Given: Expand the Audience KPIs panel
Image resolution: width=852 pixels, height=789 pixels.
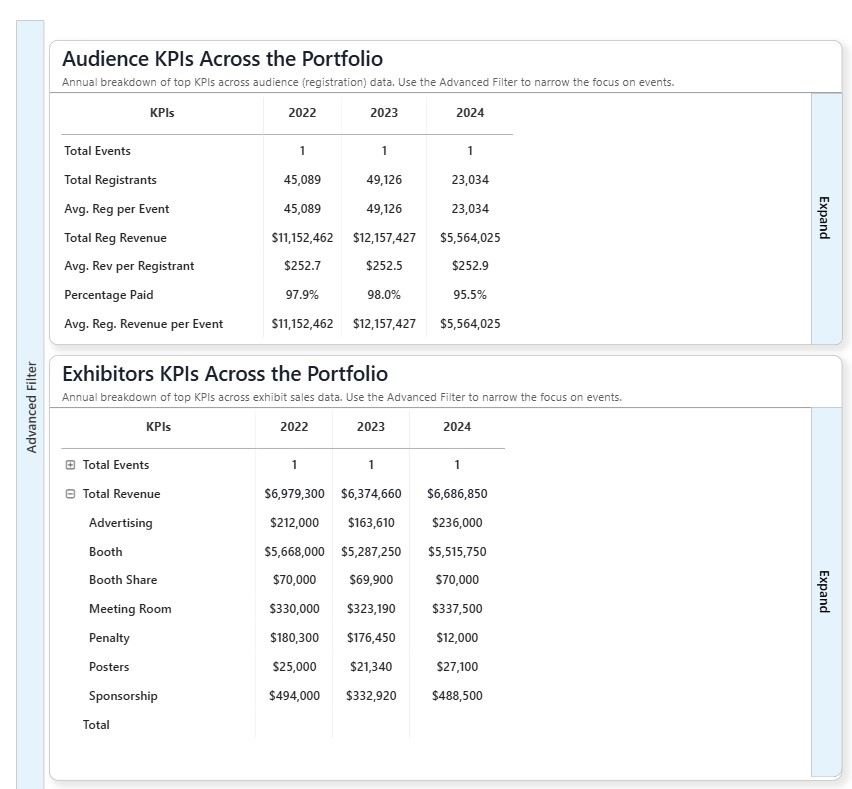Looking at the screenshot, I should click(825, 218).
